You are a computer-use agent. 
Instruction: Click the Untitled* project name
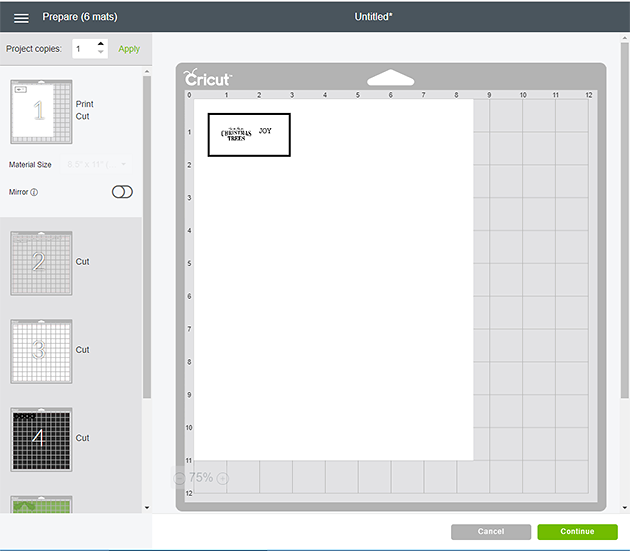click(x=373, y=17)
